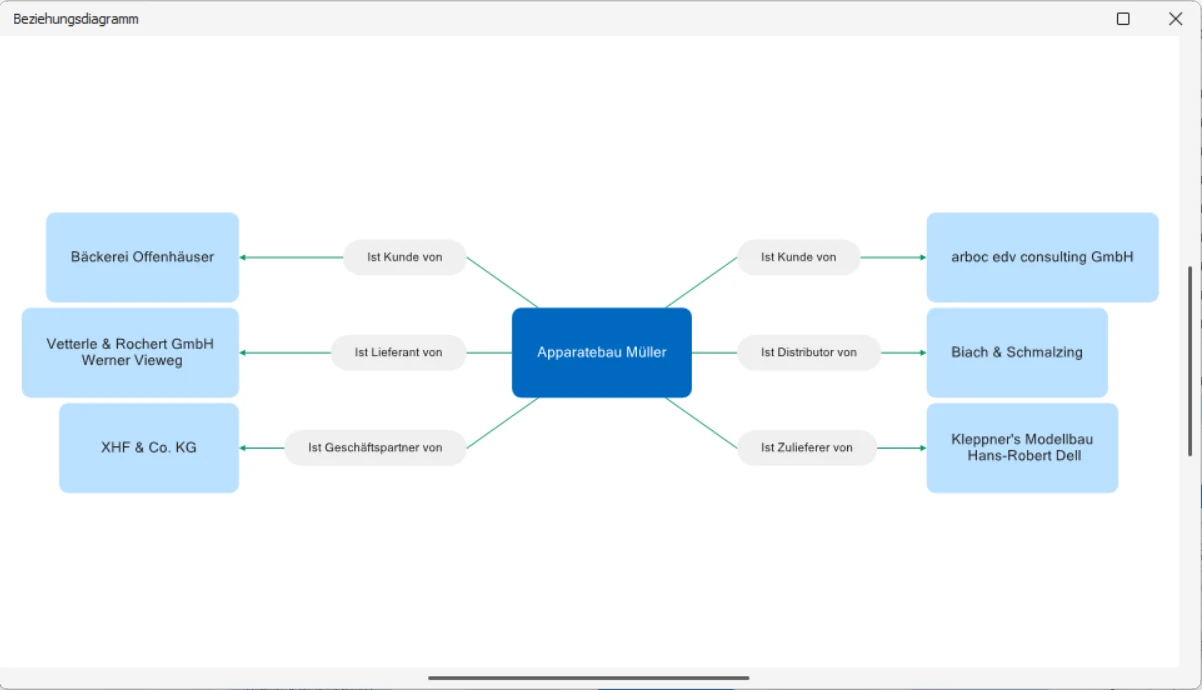1202x690 pixels.
Task: Click the 'Ist Geschäftspartner von' relation label
Action: [x=375, y=448]
